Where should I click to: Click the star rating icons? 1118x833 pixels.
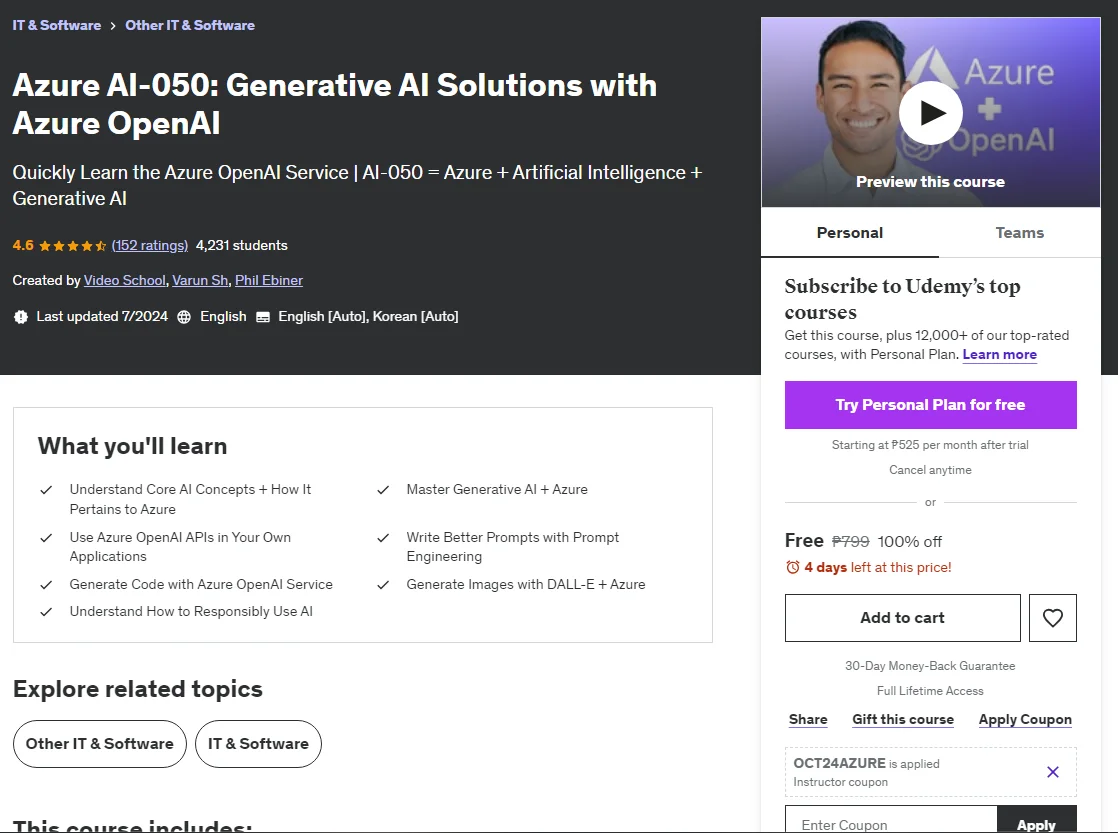click(x=73, y=246)
